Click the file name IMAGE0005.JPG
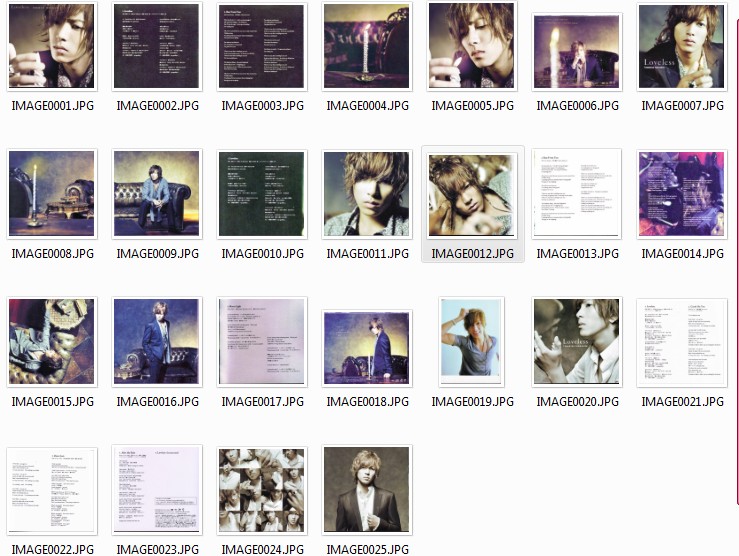The image size is (739, 556). [473, 106]
